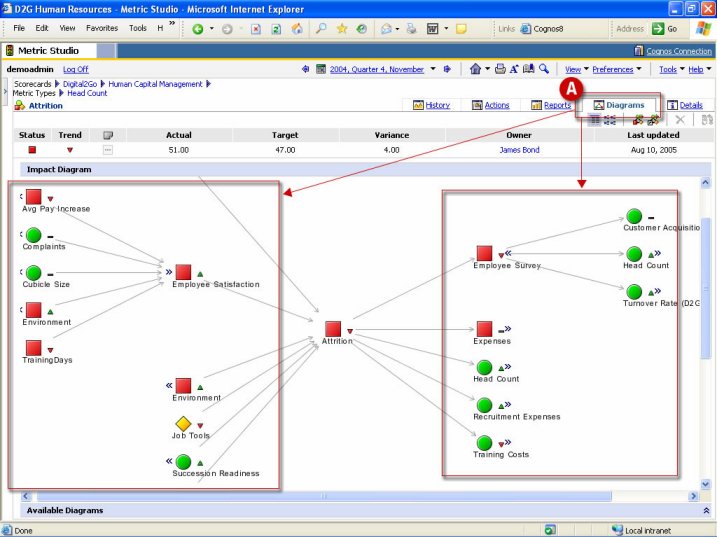
Task: Switch to tree layout diagram icon
Action: tap(610, 120)
